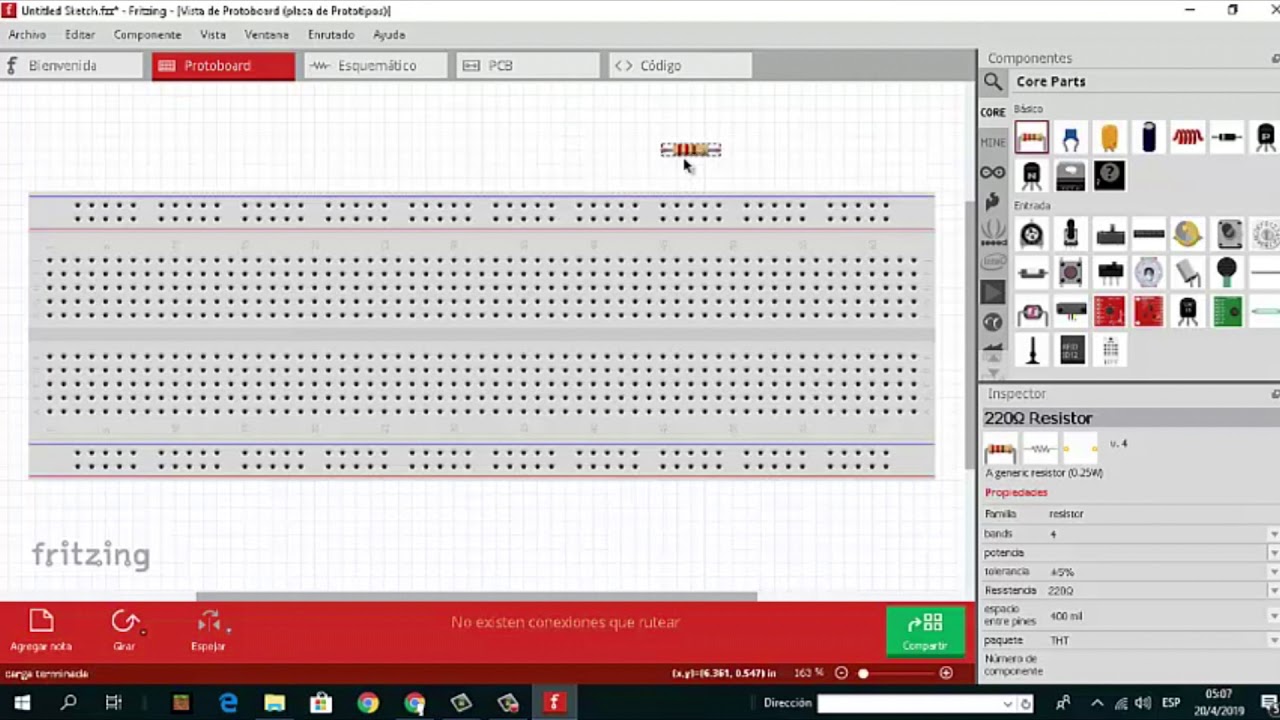Image resolution: width=1280 pixels, height=720 pixels.
Task: Pick the round trimmer potentiometer part
Action: [x=1031, y=234]
